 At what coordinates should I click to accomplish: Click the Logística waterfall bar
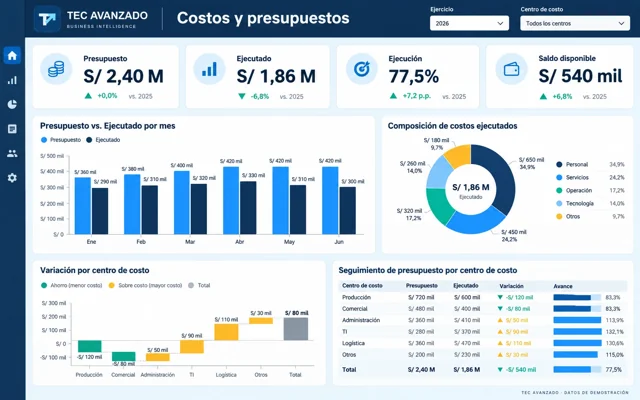(227, 332)
